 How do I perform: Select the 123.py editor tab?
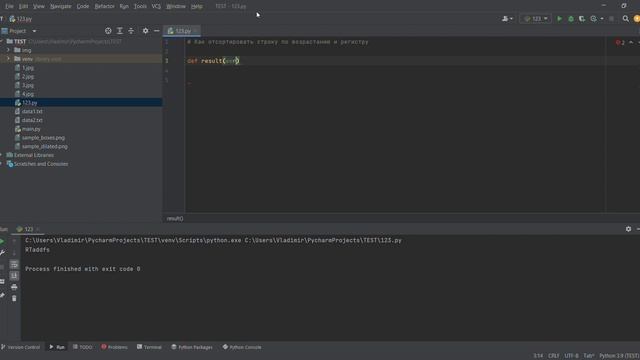pyautogui.click(x=182, y=31)
